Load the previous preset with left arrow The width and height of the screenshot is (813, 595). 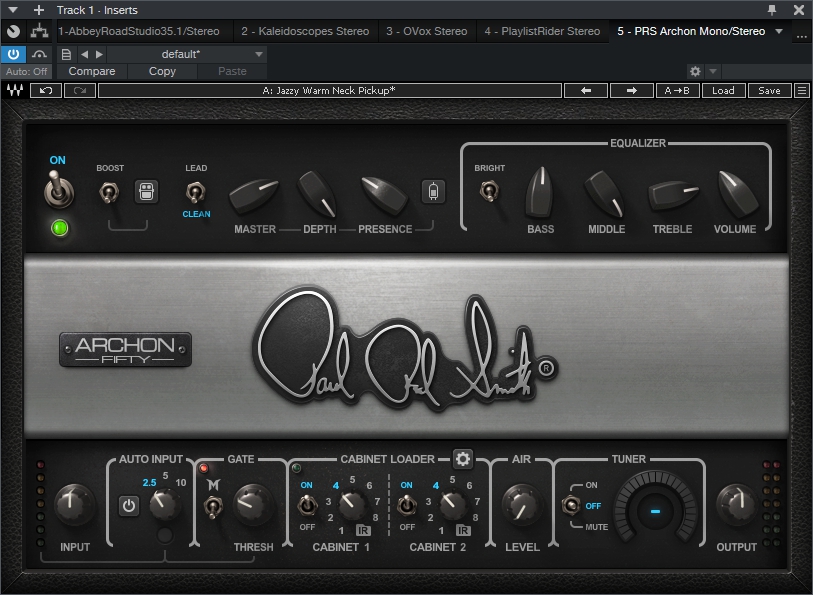pos(586,90)
